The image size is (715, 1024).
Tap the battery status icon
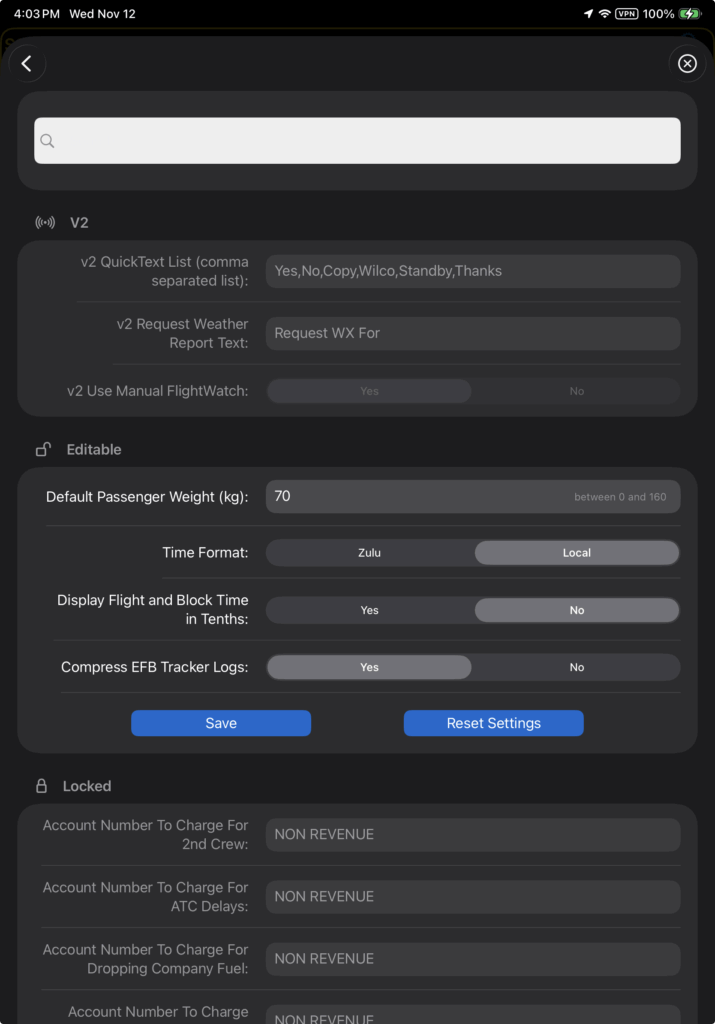click(690, 14)
